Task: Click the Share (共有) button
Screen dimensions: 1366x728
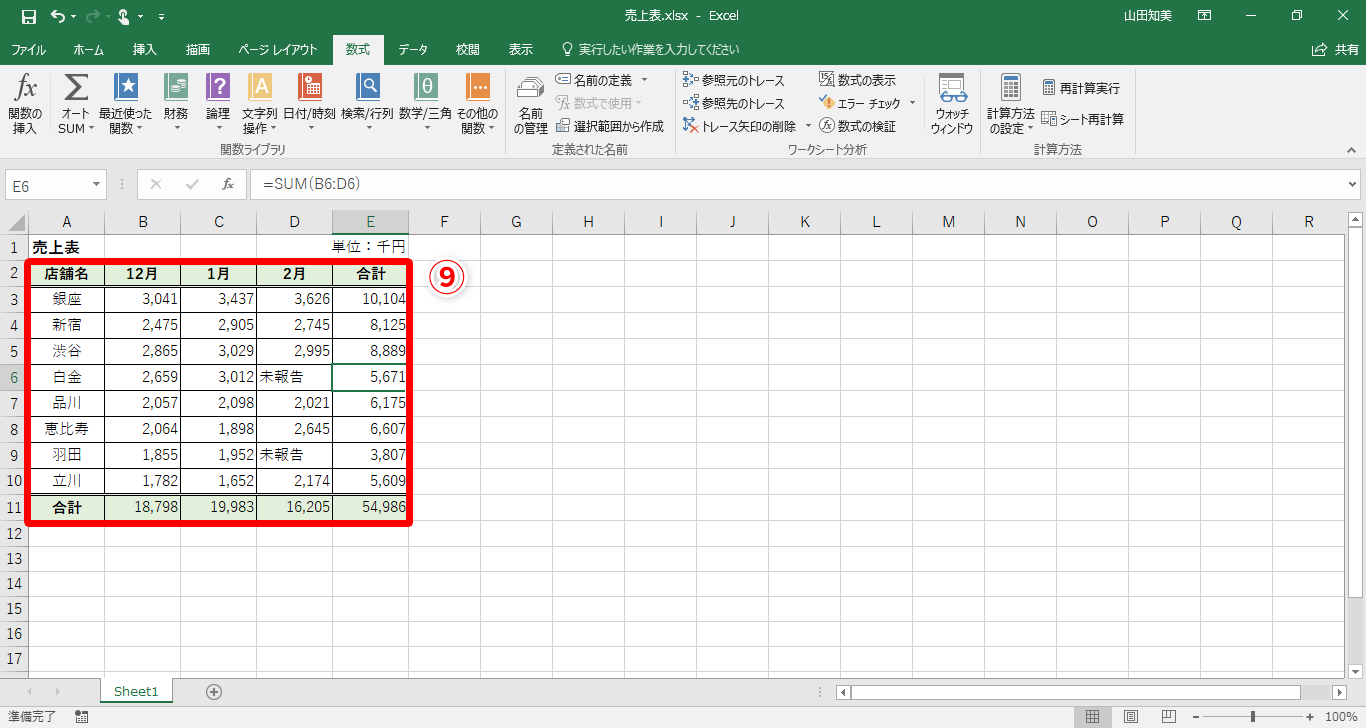Action: pyautogui.click(x=1335, y=49)
